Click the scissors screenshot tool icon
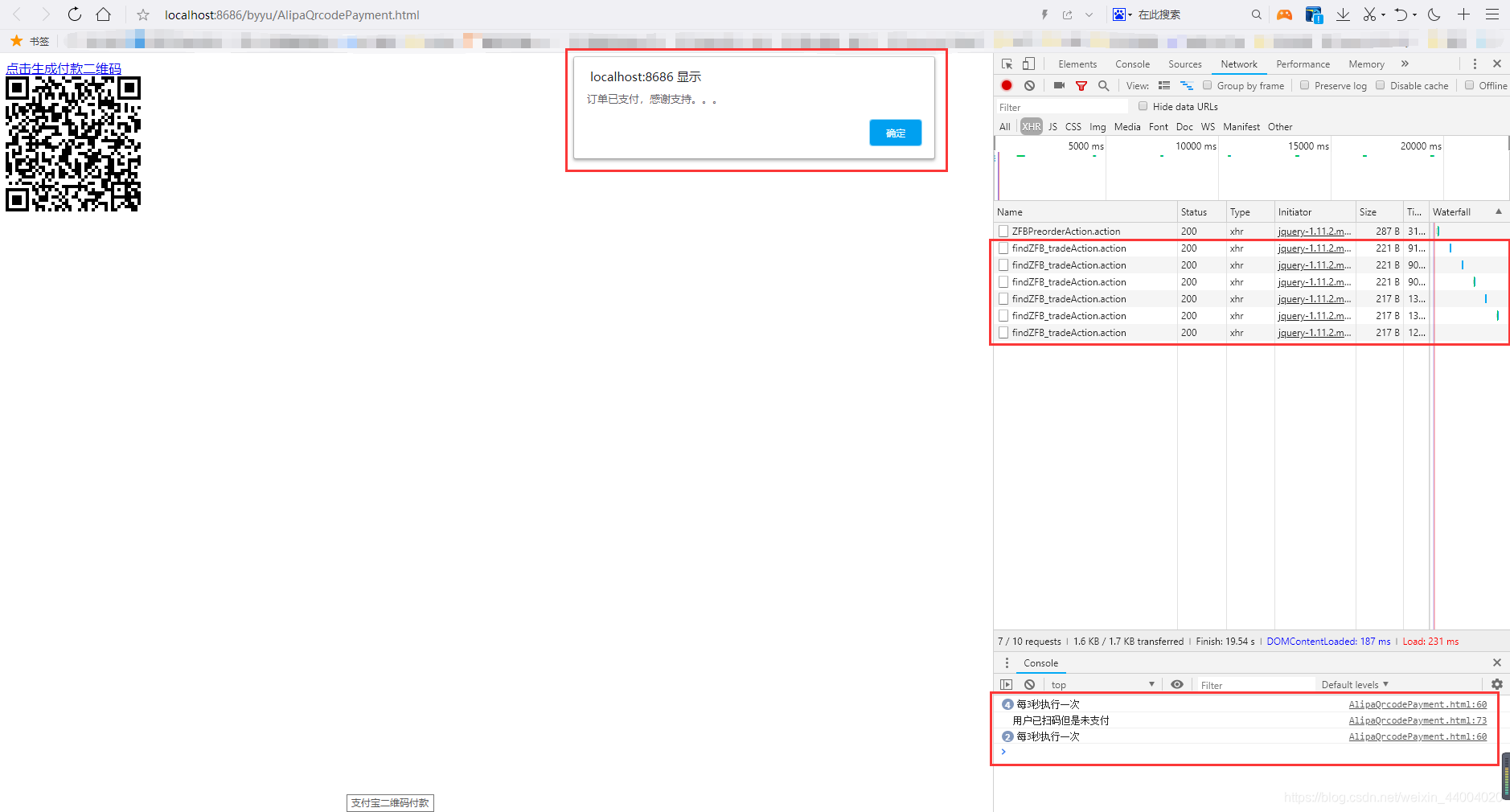This screenshot has height=812, width=1510. coord(1369,14)
